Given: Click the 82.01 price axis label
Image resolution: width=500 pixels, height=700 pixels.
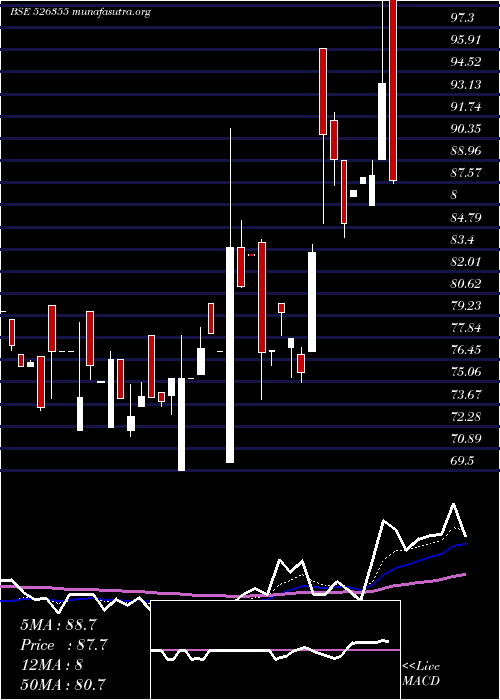Looking at the screenshot, I should (466, 261).
